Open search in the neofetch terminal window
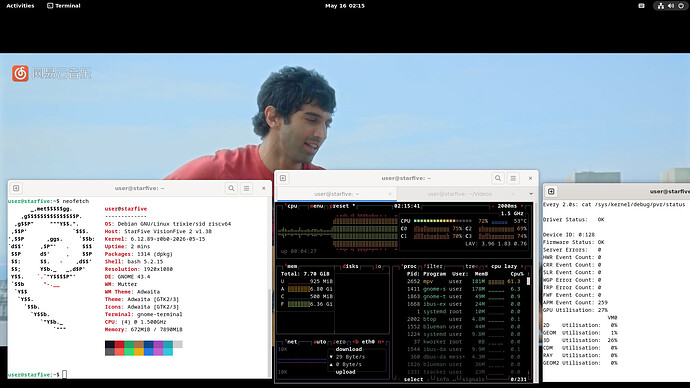 point(231,188)
